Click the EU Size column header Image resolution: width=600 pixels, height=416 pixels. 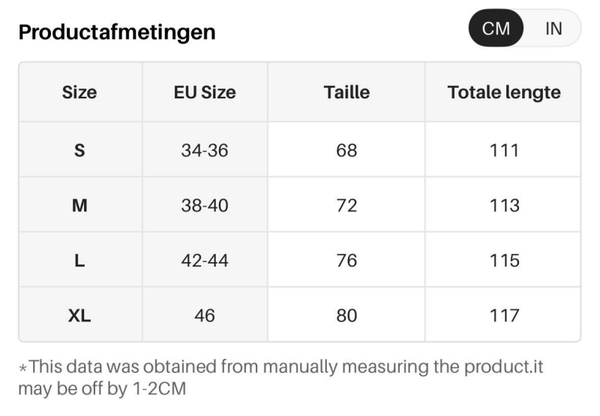[205, 92]
